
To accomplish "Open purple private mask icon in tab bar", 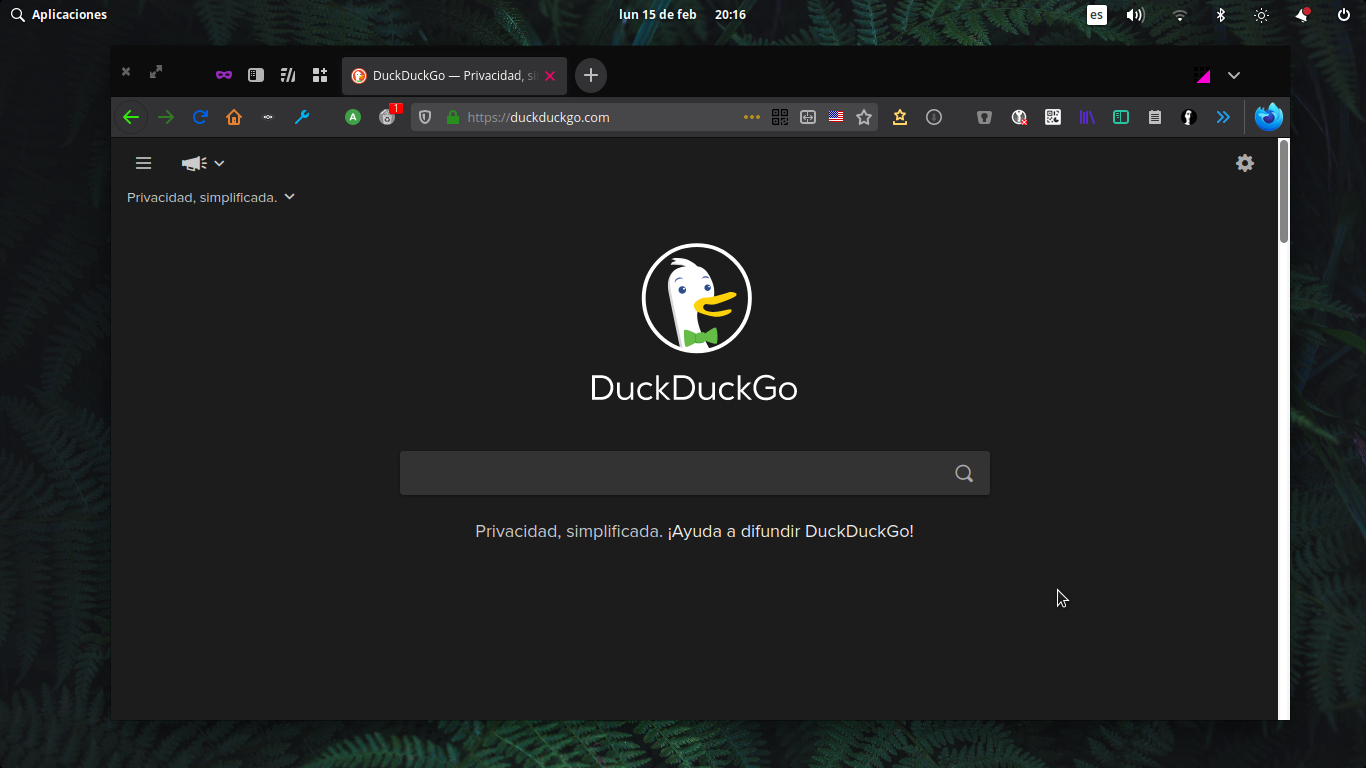I will click(224, 75).
